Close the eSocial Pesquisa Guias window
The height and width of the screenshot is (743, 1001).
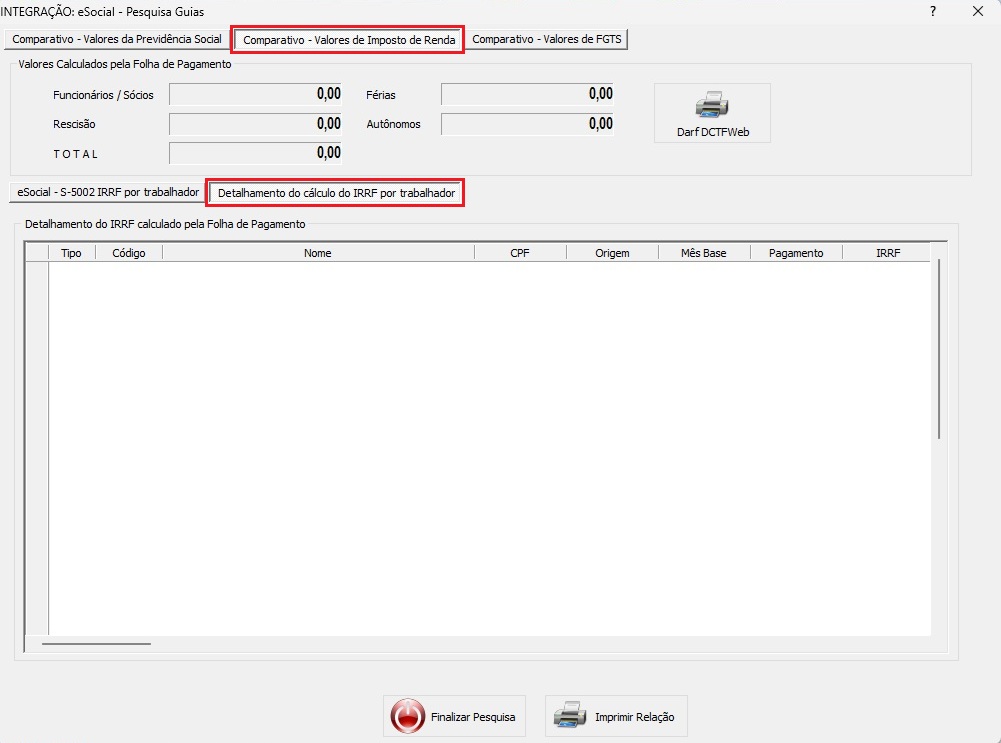[978, 11]
